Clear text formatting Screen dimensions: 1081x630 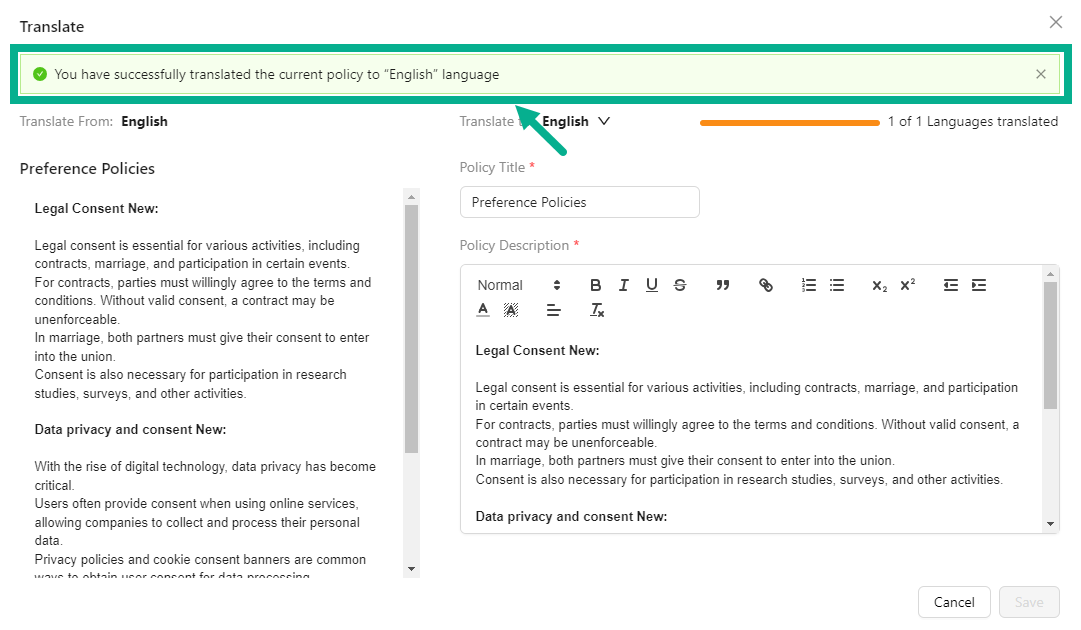[597, 311]
